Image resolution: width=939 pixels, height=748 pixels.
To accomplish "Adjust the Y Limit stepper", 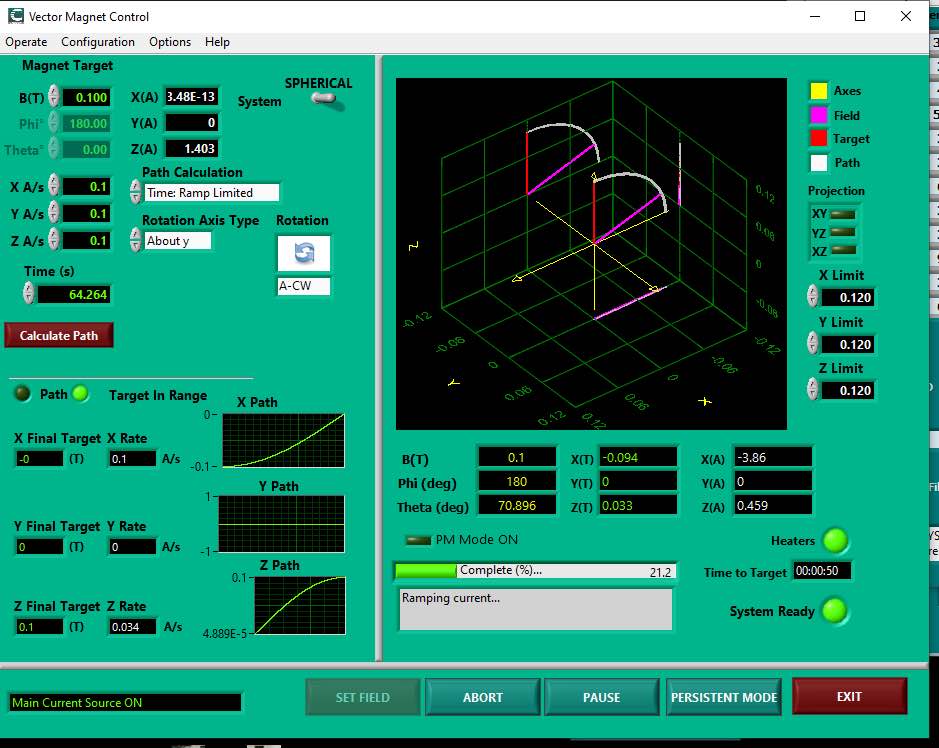I will pyautogui.click(x=812, y=344).
